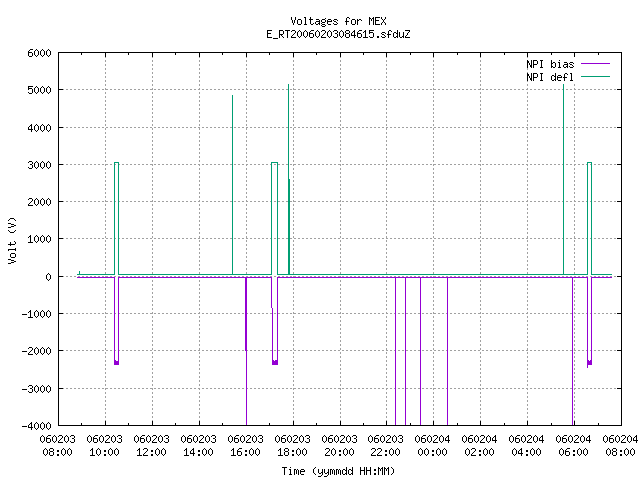The width and height of the screenshot is (640, 480).
Task: Click the green spike just before 06:00 on 060204
Action: tap(564, 180)
